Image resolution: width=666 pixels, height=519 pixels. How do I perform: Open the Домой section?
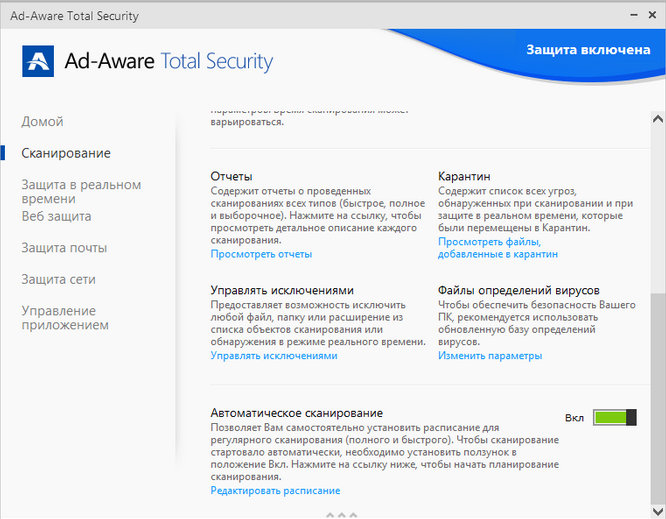pos(42,122)
